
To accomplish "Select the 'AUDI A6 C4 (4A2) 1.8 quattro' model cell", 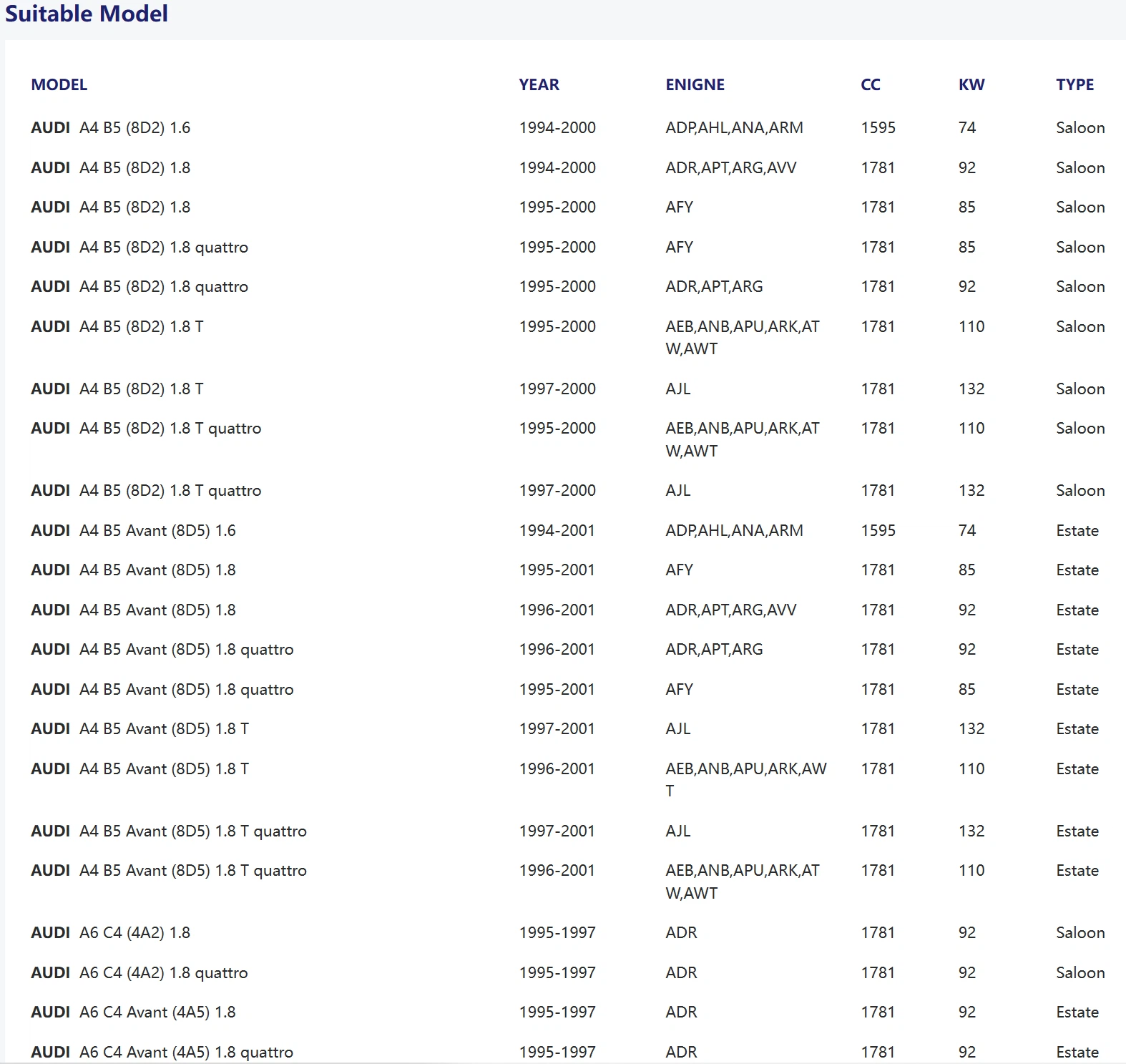I will tap(139, 972).
